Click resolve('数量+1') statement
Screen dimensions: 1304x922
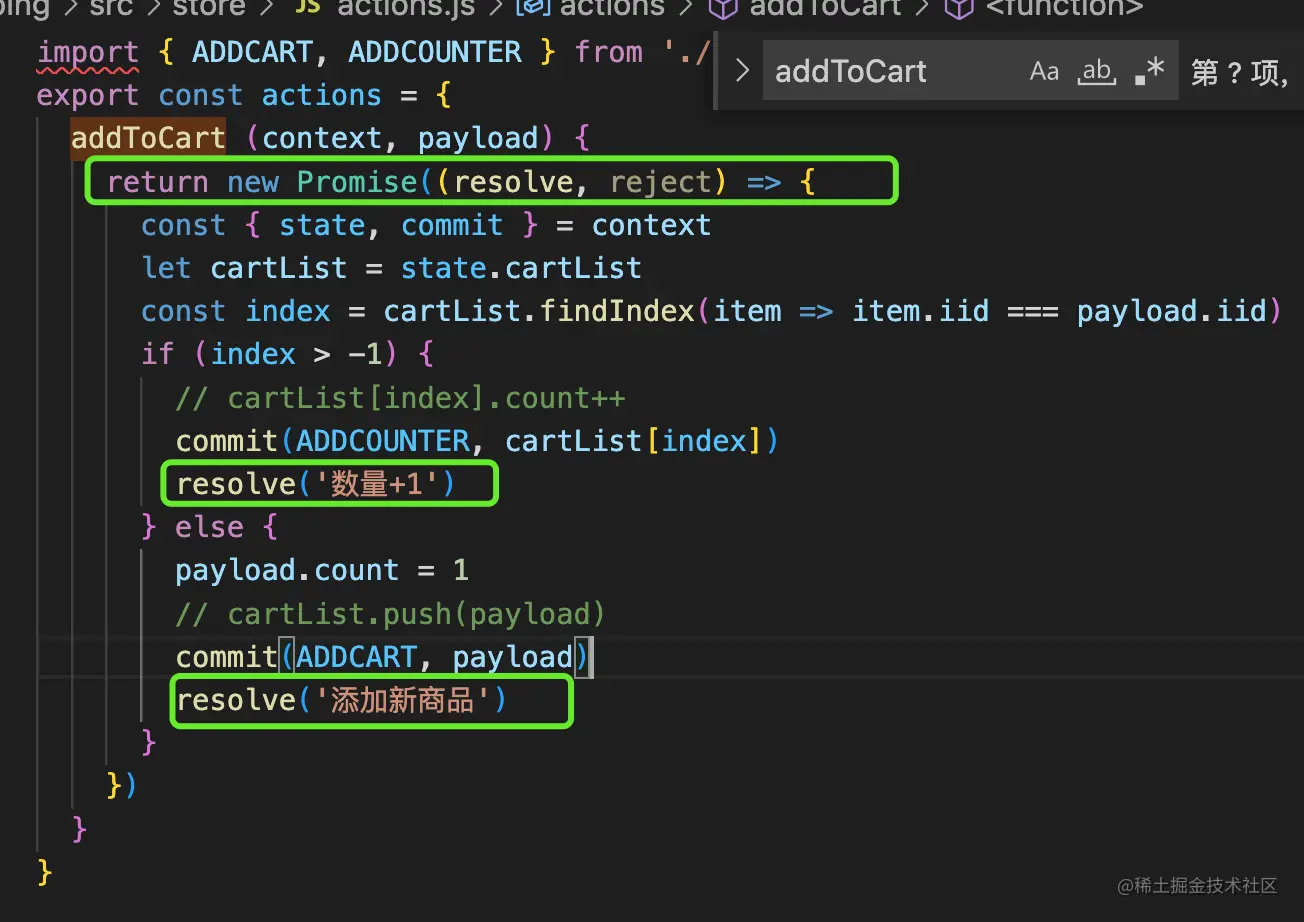(316, 484)
